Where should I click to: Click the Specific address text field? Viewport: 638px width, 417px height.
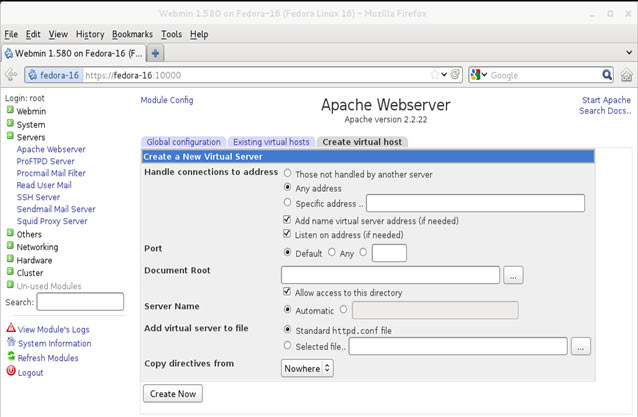[x=475, y=203]
